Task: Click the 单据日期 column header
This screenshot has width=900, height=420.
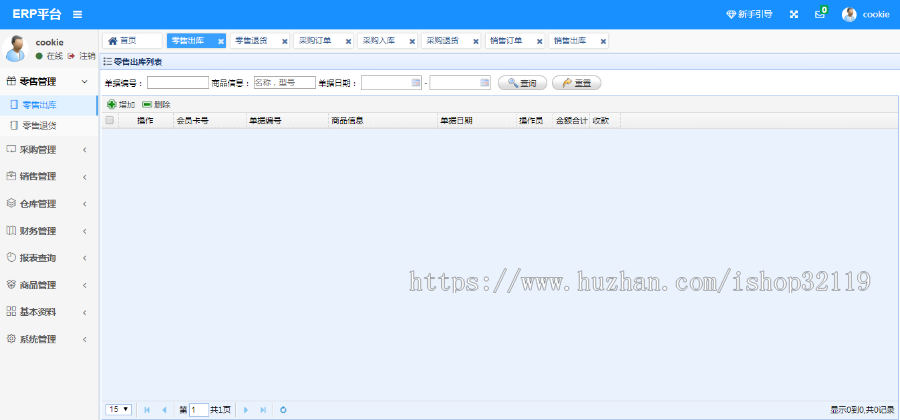Action: tap(476, 120)
